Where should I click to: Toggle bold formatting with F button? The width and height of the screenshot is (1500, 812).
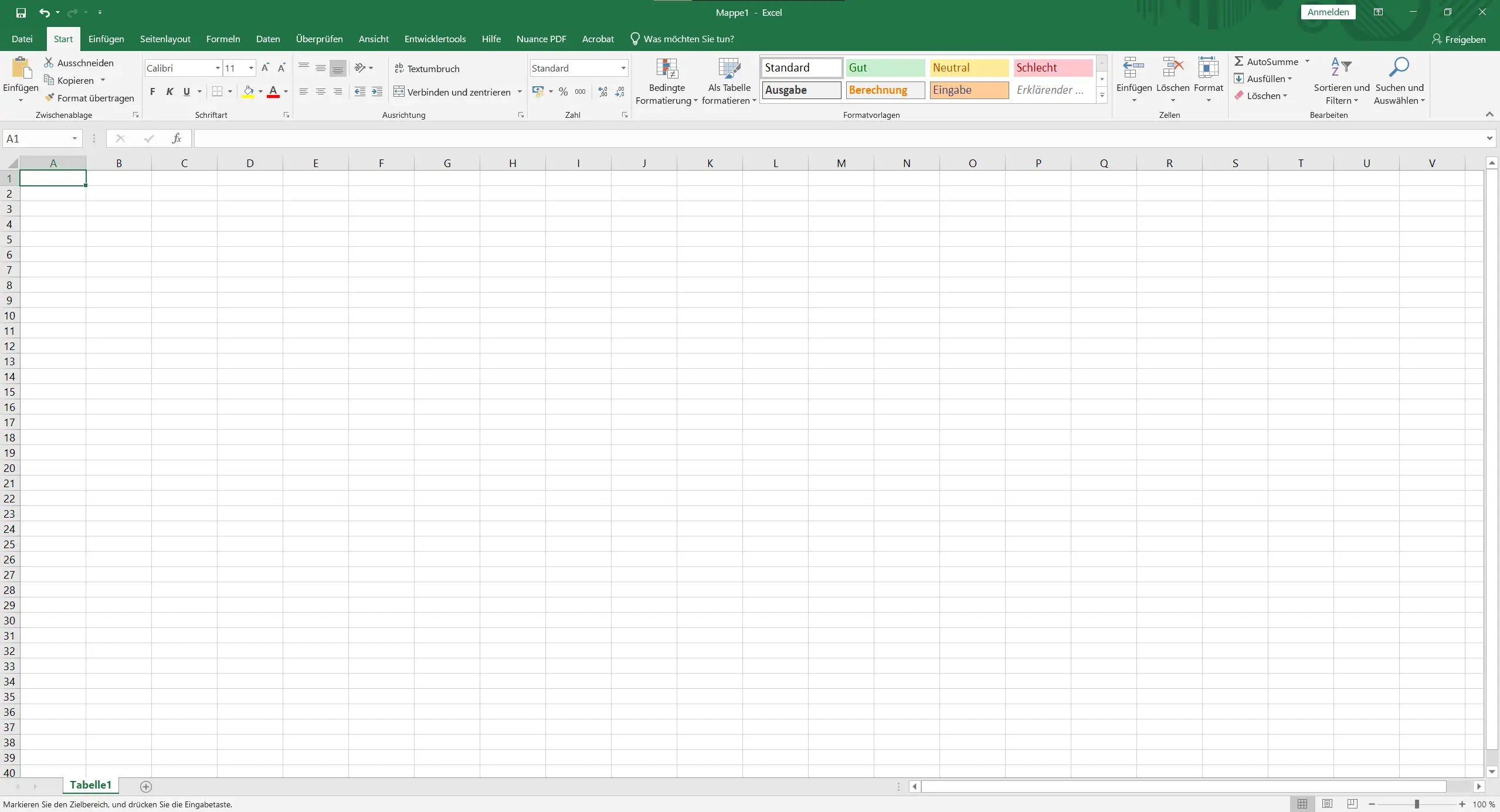[152, 92]
